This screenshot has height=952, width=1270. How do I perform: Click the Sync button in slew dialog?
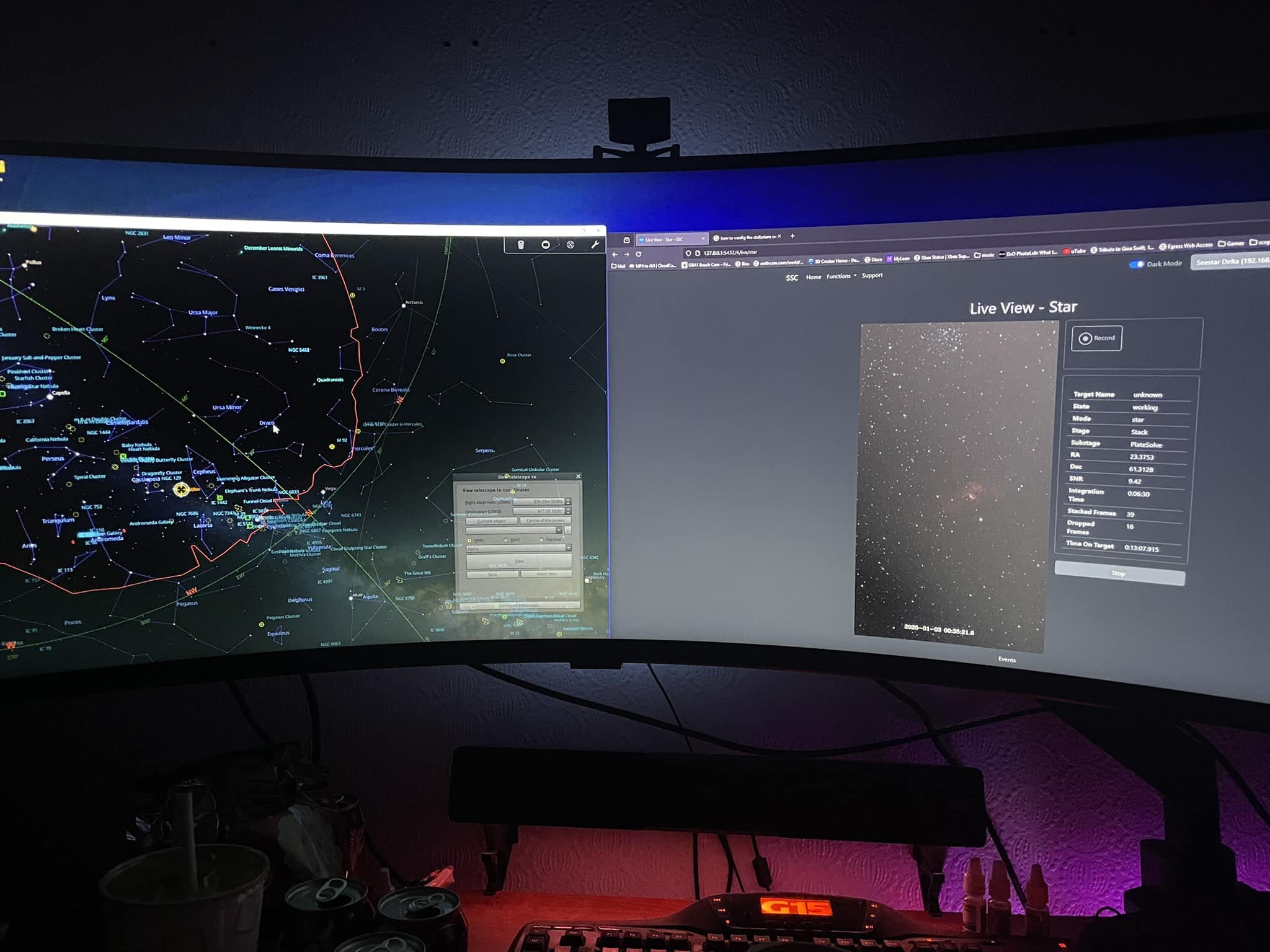click(x=492, y=574)
